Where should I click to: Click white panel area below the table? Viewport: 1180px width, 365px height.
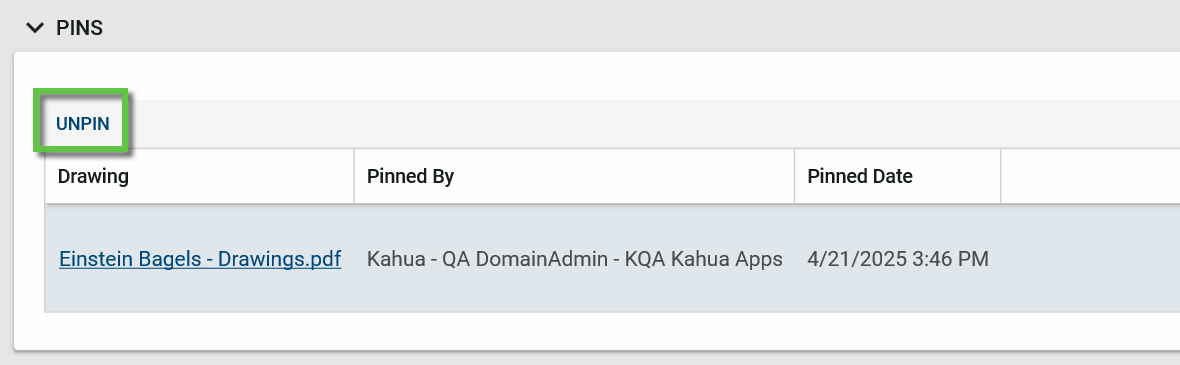click(x=597, y=331)
